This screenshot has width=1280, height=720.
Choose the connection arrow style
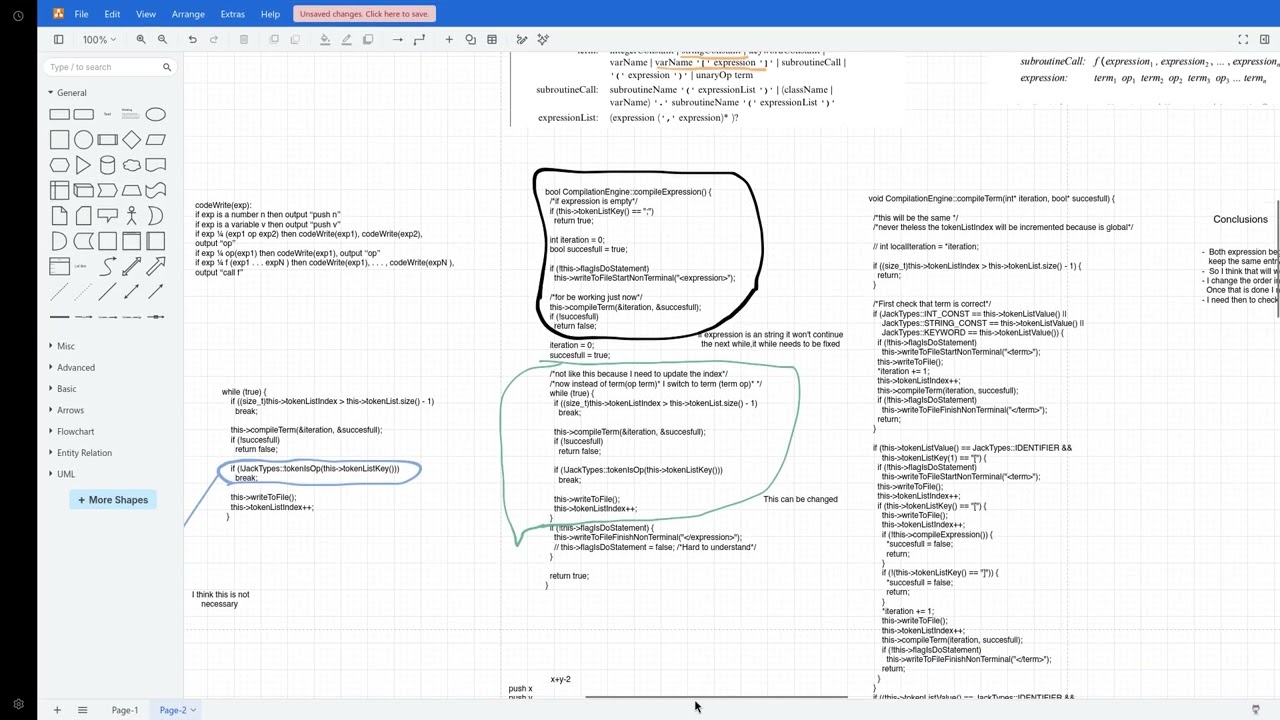(397, 39)
